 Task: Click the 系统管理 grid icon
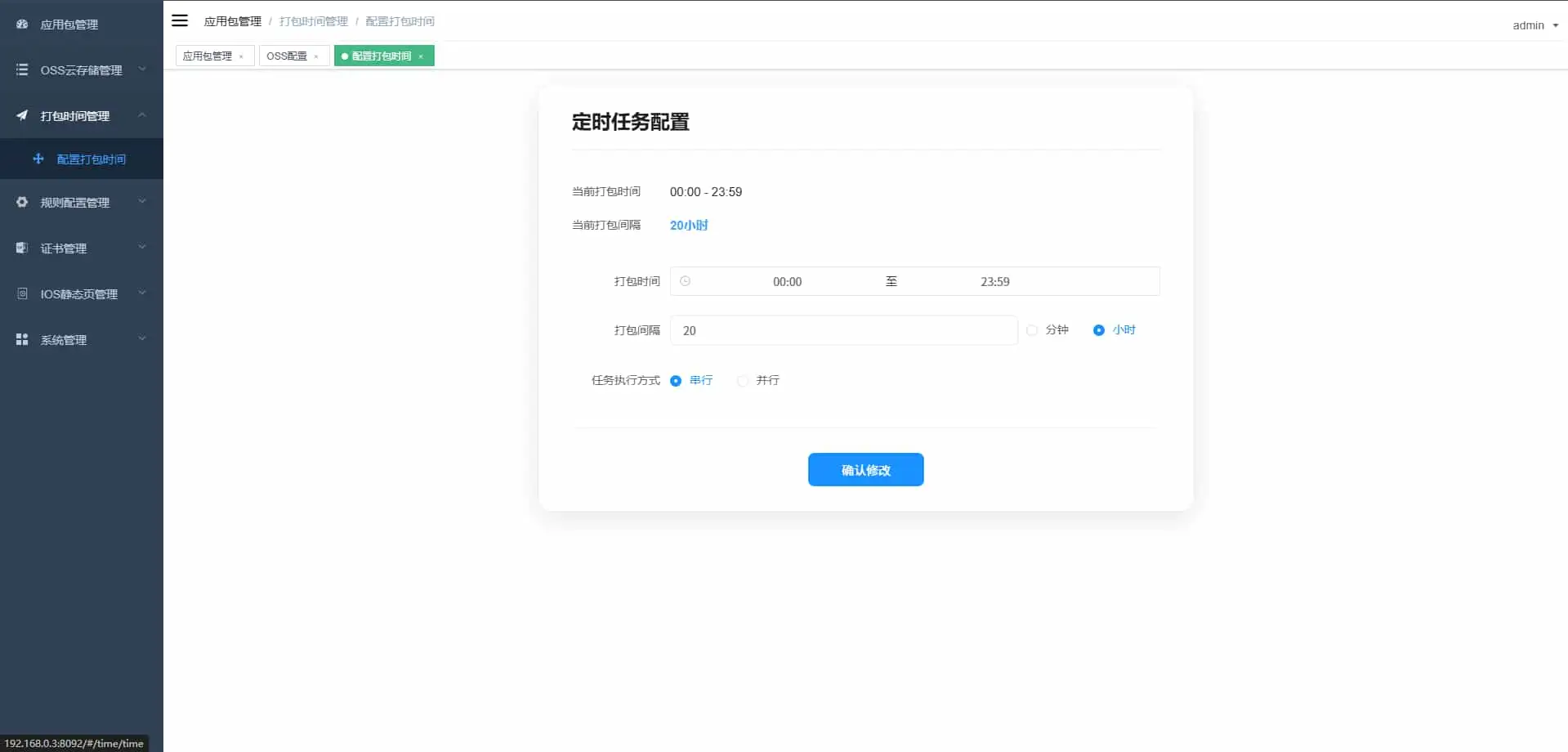[22, 339]
